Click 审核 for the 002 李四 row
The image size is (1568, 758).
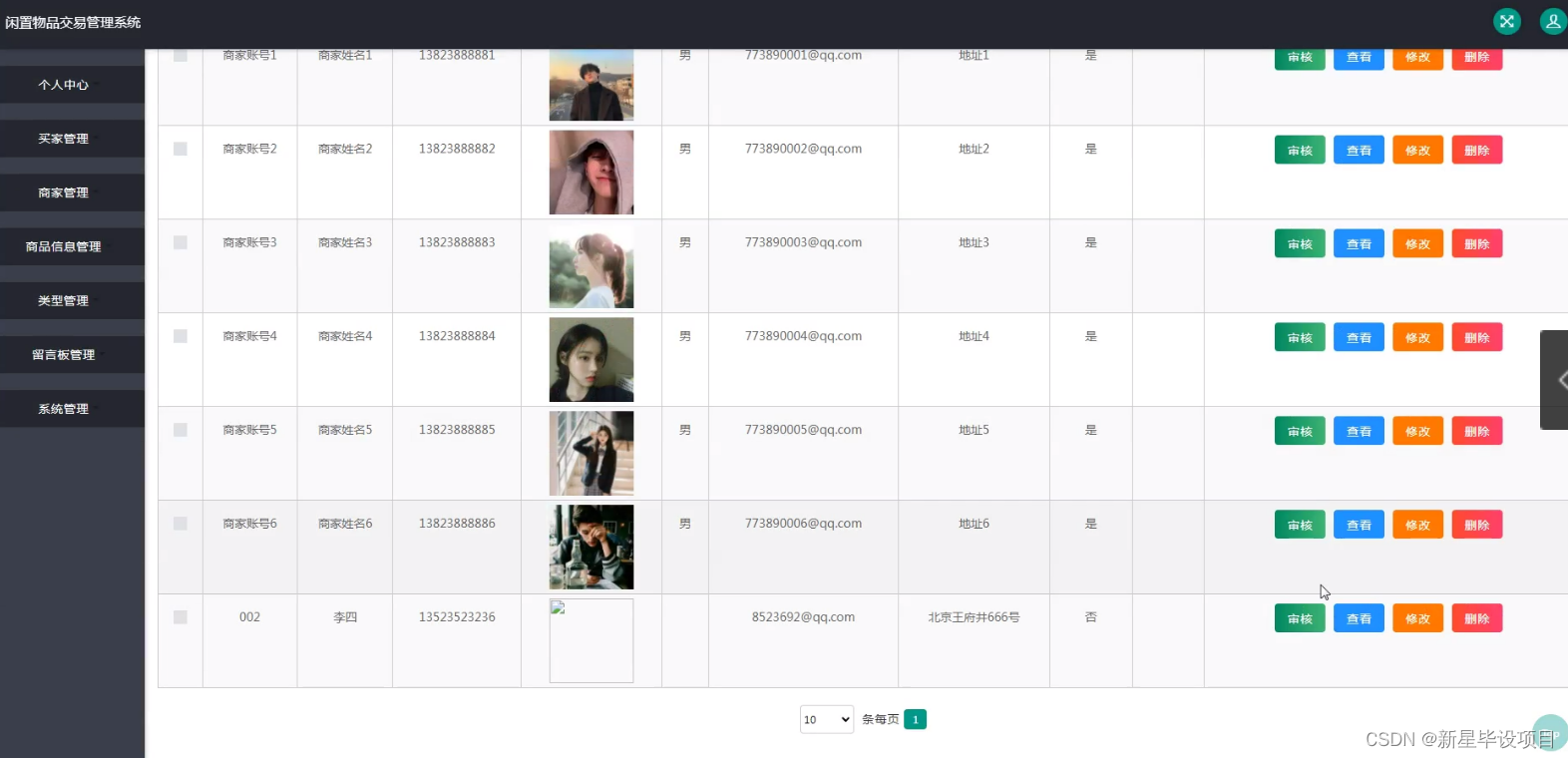tap(1300, 619)
